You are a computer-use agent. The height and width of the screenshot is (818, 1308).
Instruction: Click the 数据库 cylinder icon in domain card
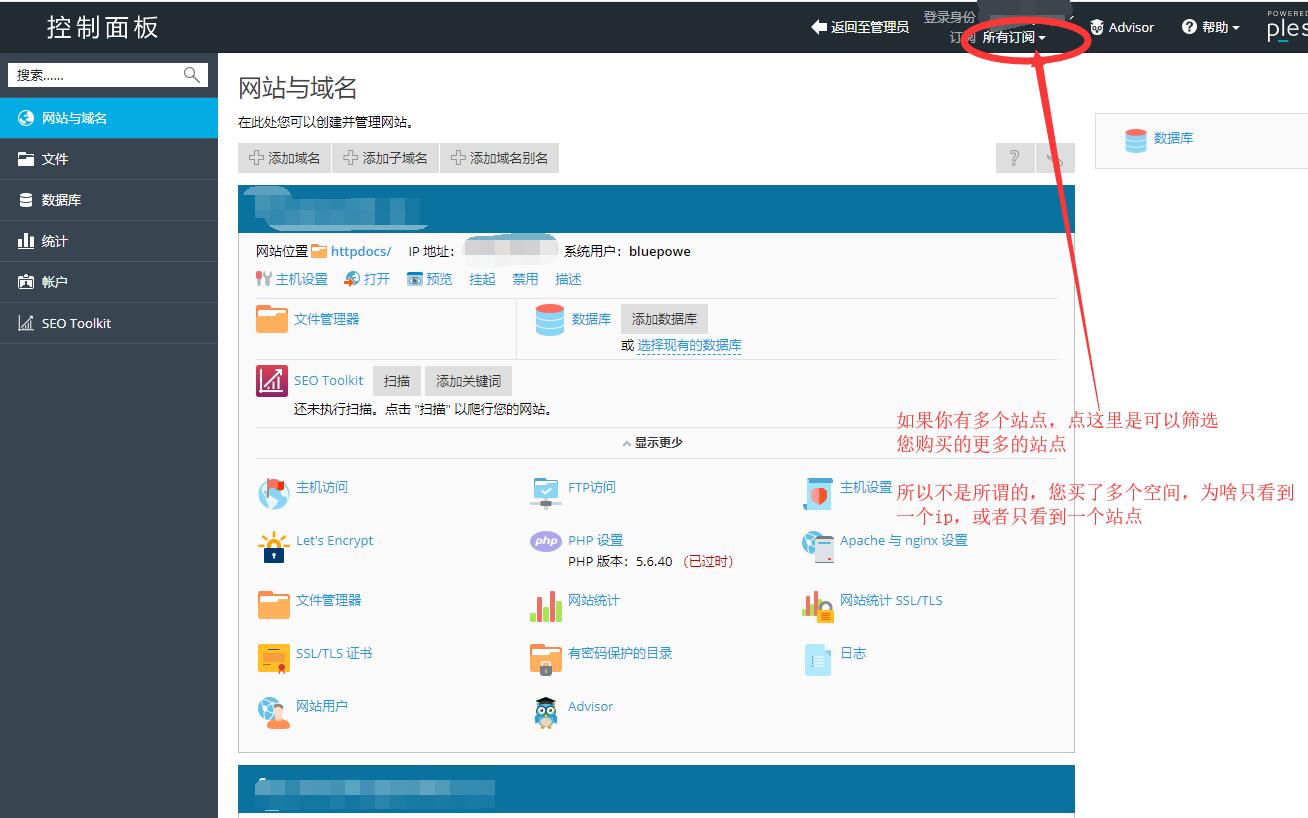click(x=550, y=320)
